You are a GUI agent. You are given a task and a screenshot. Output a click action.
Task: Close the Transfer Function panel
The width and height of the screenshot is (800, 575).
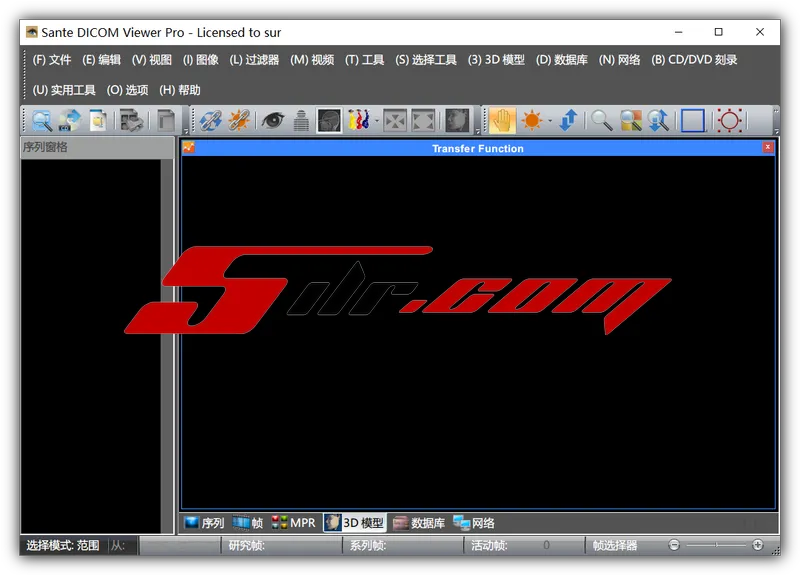[x=767, y=147]
